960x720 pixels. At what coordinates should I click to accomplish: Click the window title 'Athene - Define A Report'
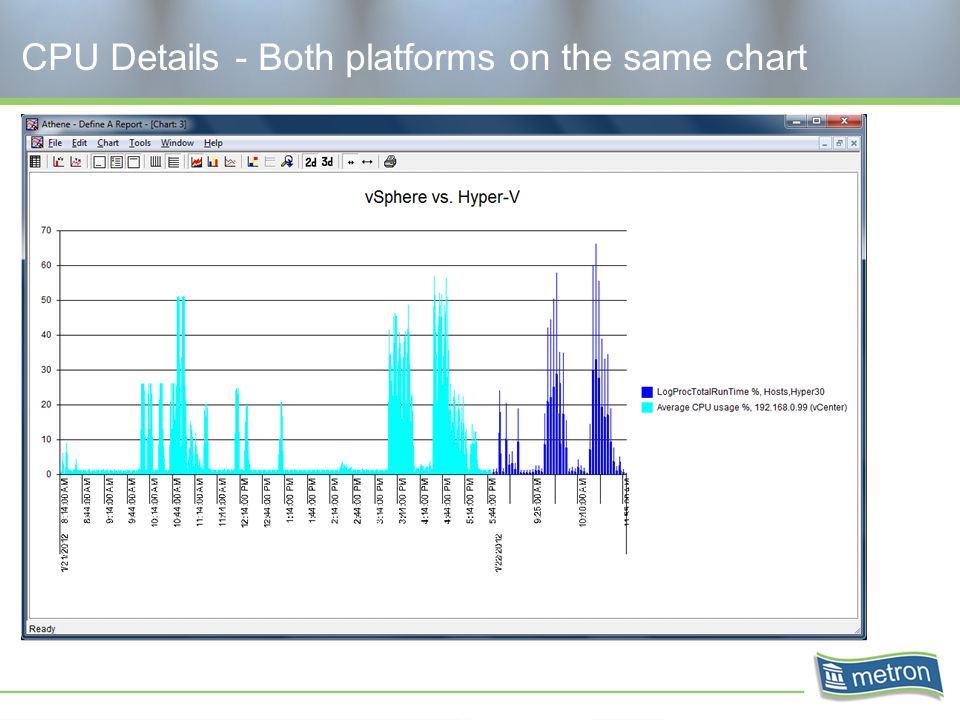point(92,124)
